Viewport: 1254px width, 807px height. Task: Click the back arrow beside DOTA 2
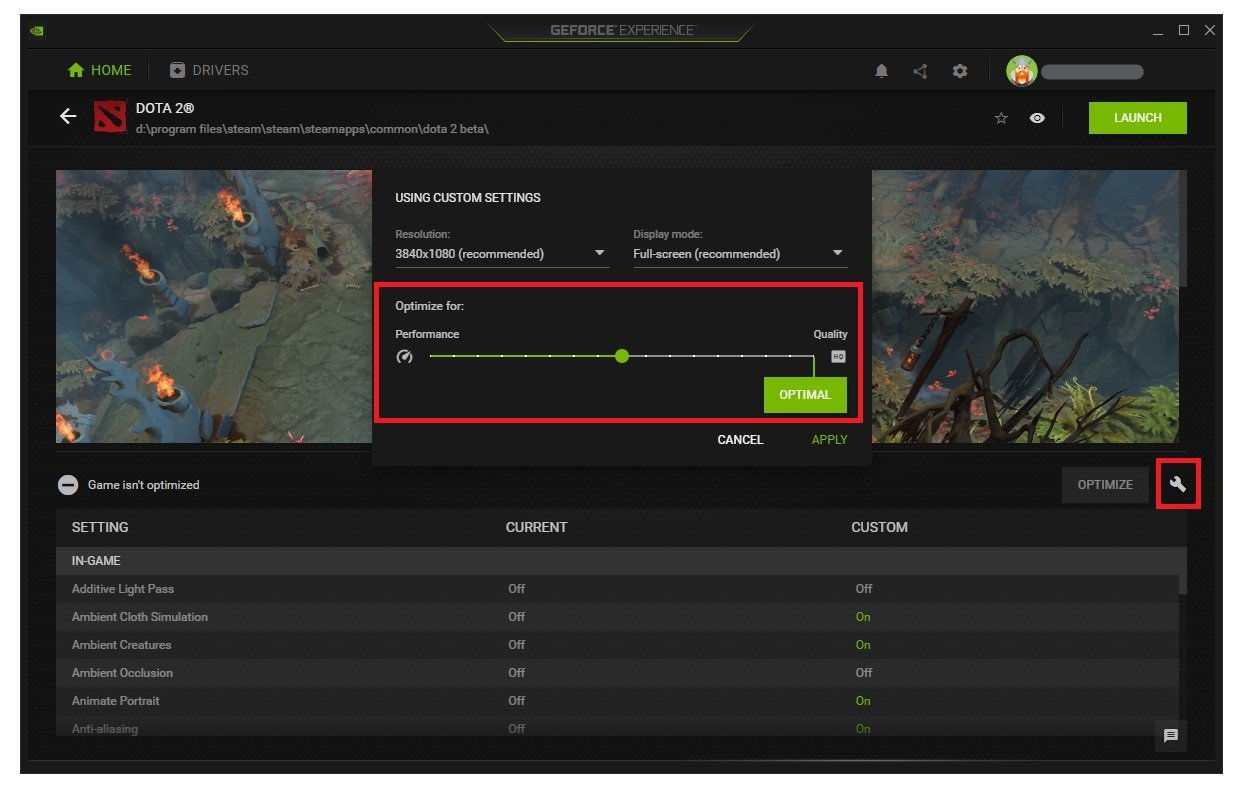pos(68,117)
